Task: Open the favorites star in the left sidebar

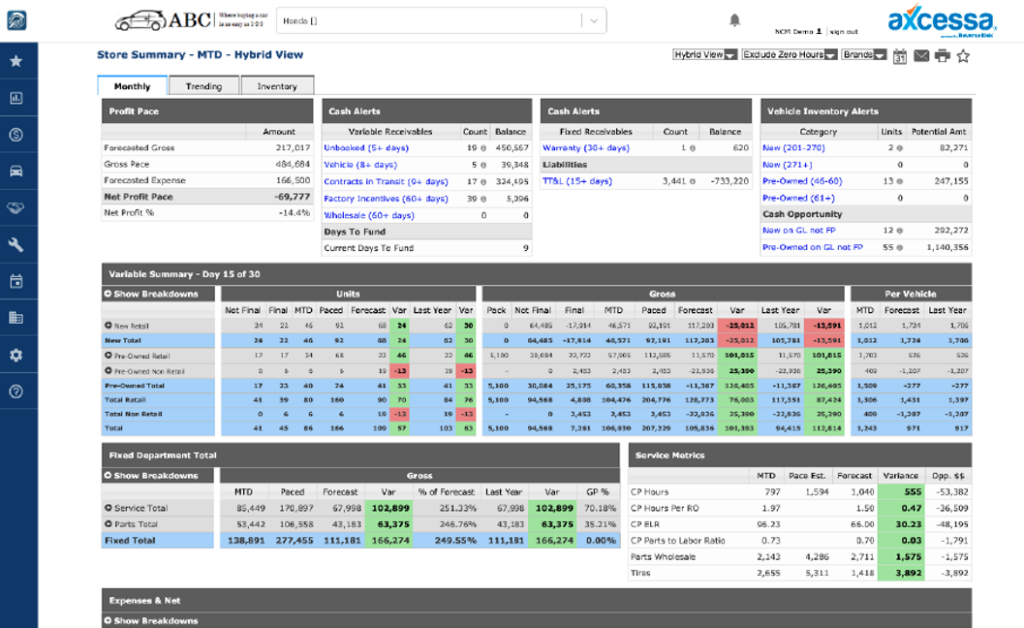Action: (x=16, y=61)
